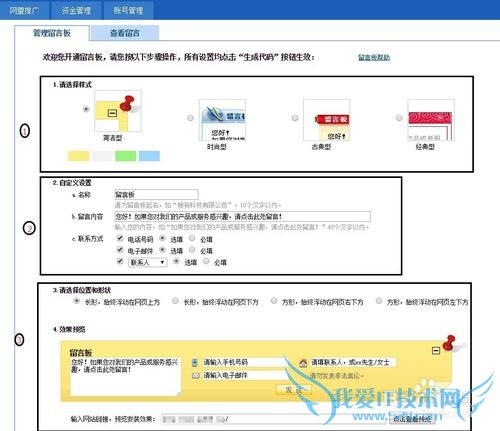
Task: Collapse preview board with minus icon
Action: (x=436, y=351)
